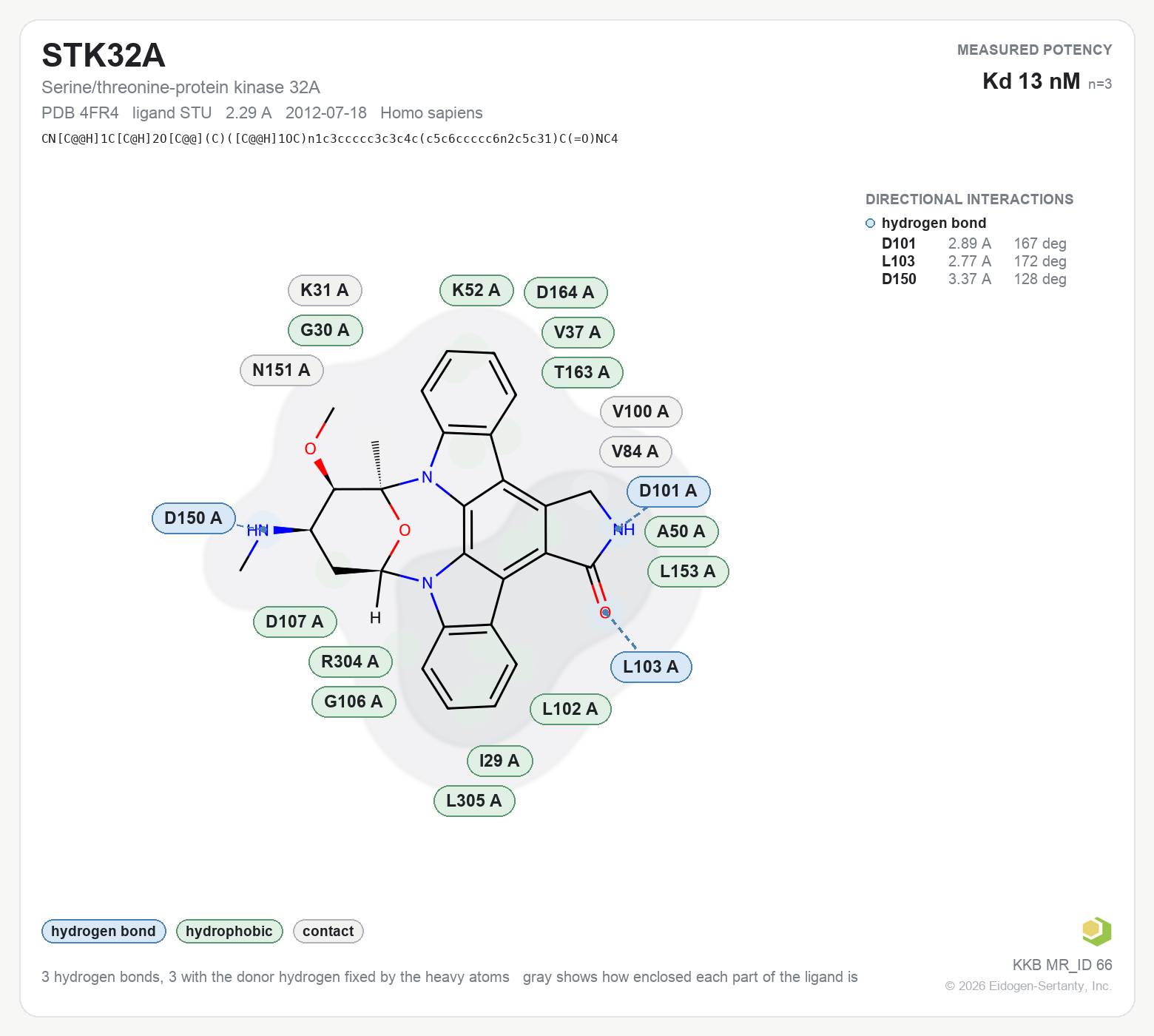Click the methylamine HN atom label
The height and width of the screenshot is (1036, 1154).
pos(257,531)
